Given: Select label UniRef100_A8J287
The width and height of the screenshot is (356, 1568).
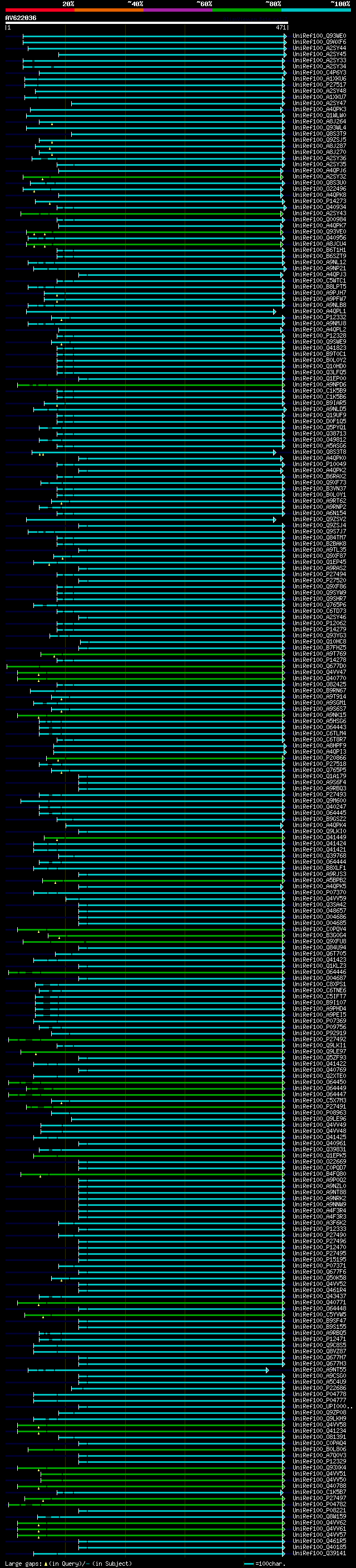Looking at the screenshot, I should pos(319,146).
